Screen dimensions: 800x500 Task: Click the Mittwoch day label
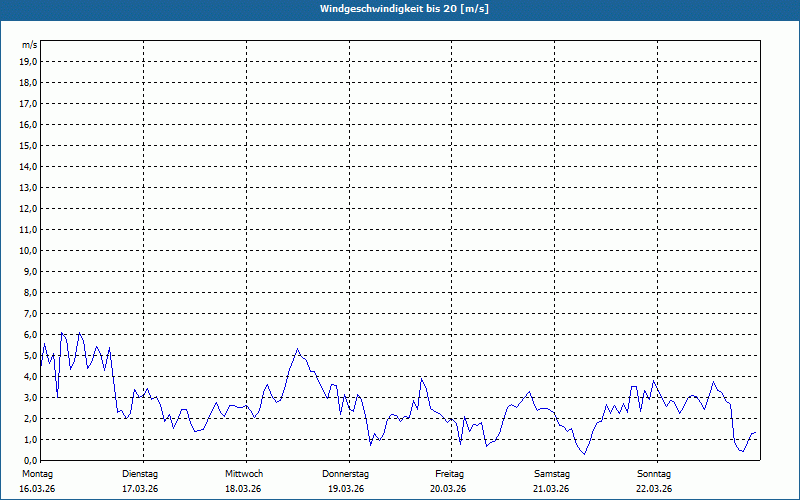pyautogui.click(x=244, y=473)
